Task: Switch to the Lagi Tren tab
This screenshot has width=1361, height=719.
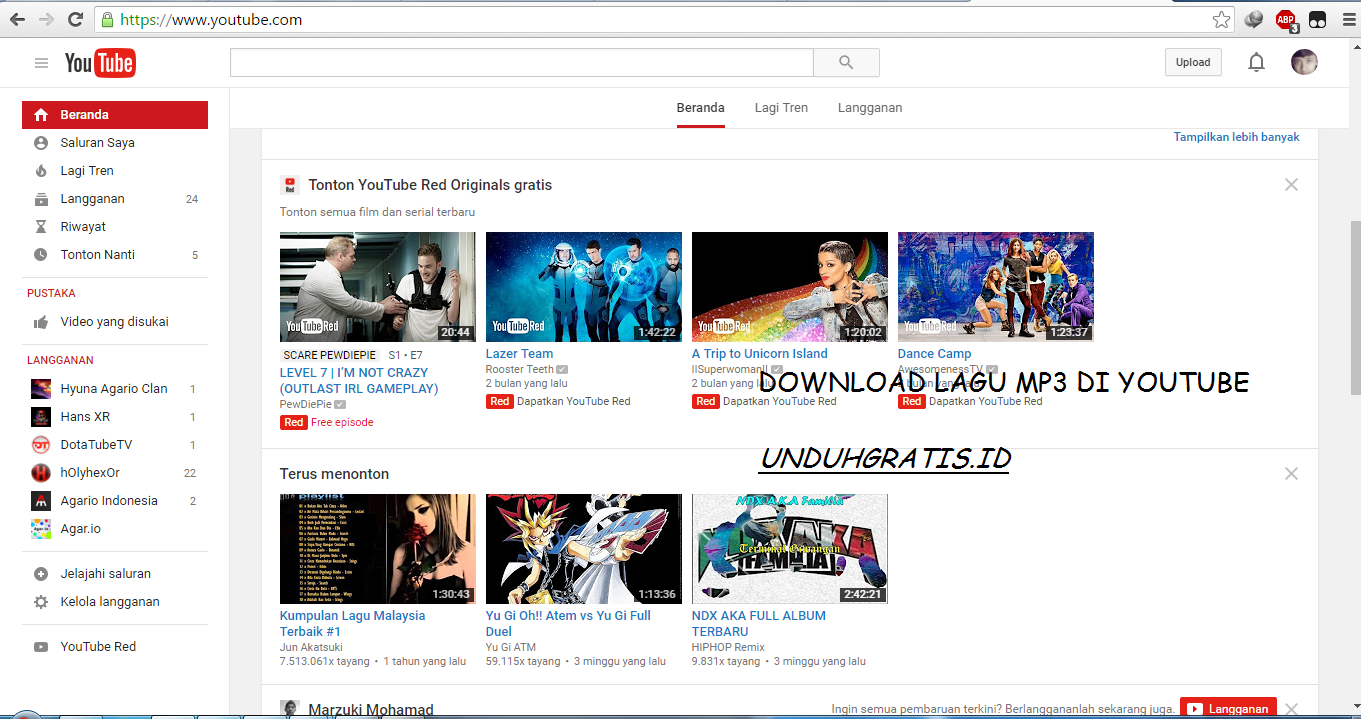Action: pos(781,108)
